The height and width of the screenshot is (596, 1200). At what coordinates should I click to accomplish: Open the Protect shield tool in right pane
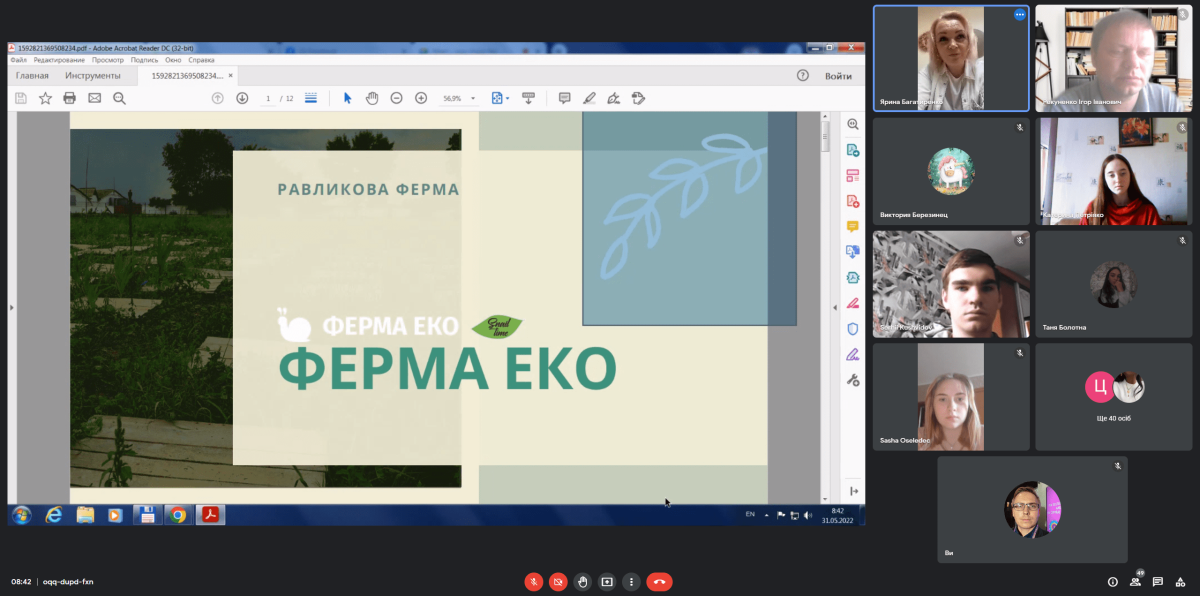(853, 329)
